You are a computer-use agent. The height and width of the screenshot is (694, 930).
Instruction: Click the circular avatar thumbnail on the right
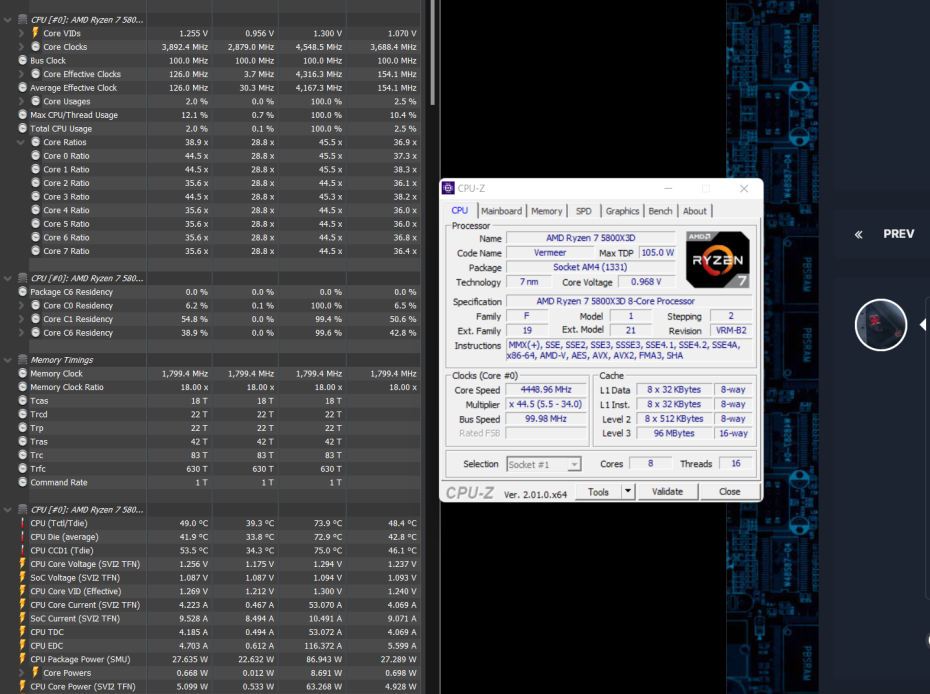(x=881, y=324)
